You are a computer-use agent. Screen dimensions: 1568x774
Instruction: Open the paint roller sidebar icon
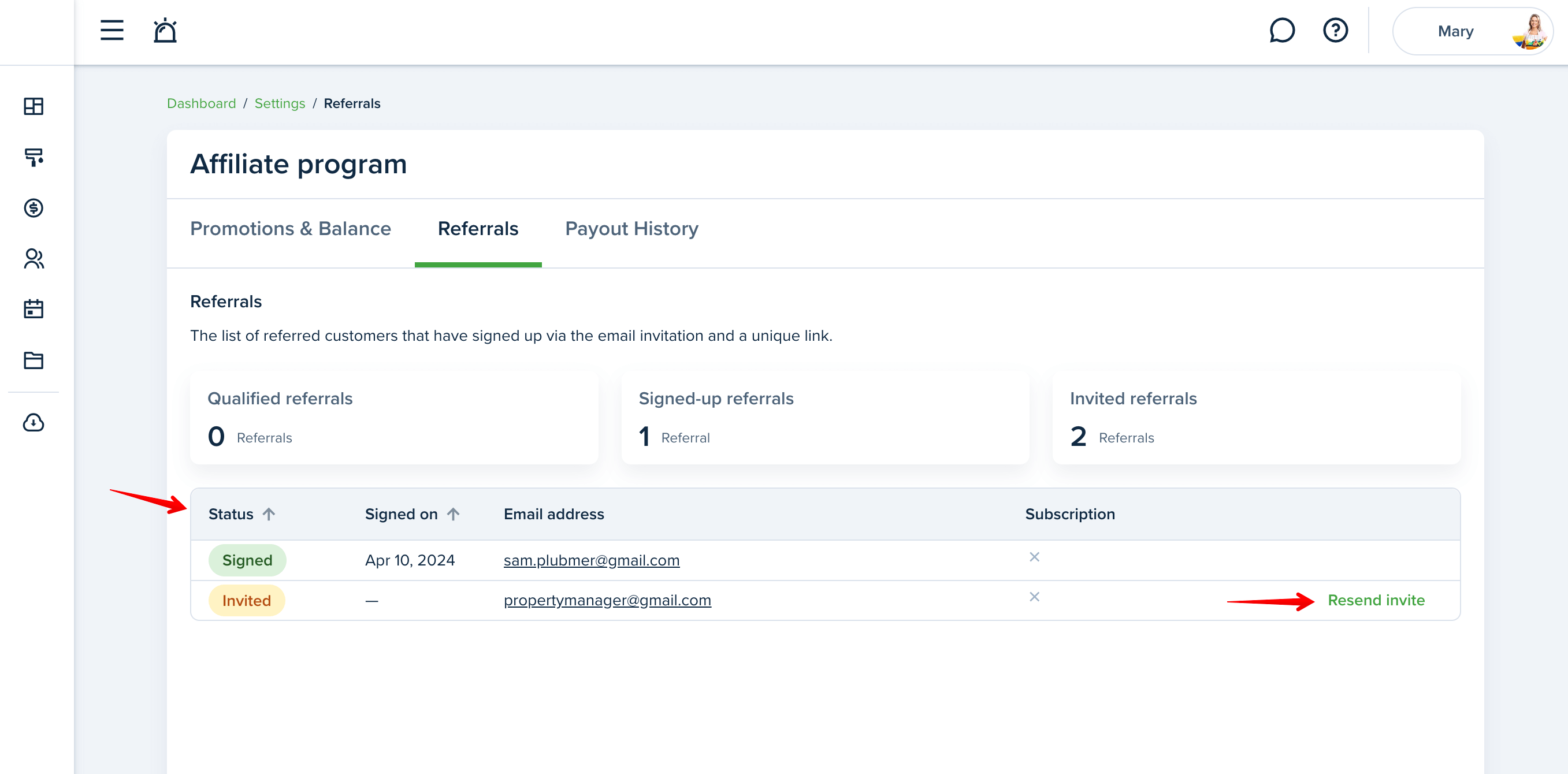coord(34,158)
